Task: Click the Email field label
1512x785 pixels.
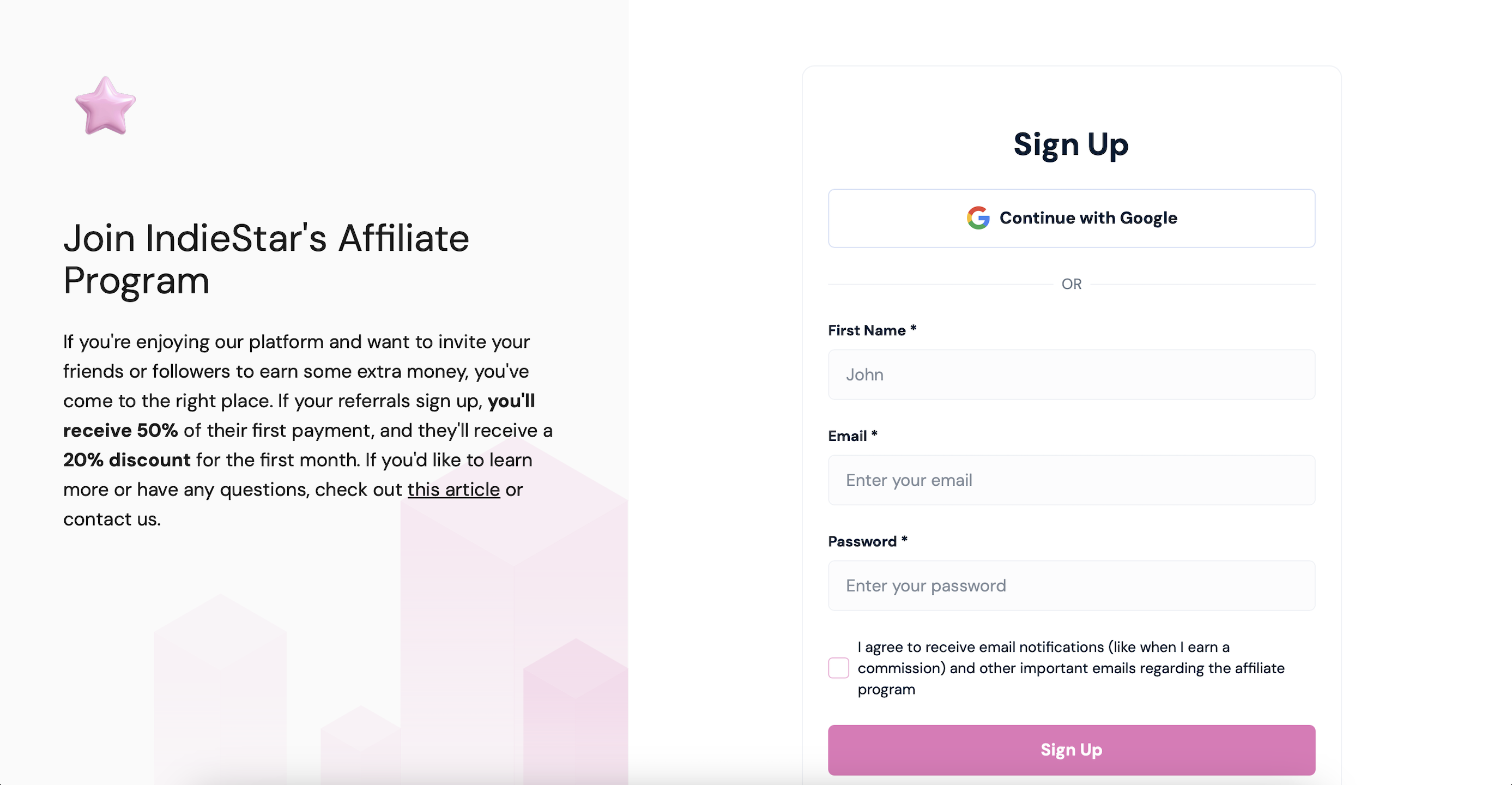Action: tap(847, 436)
